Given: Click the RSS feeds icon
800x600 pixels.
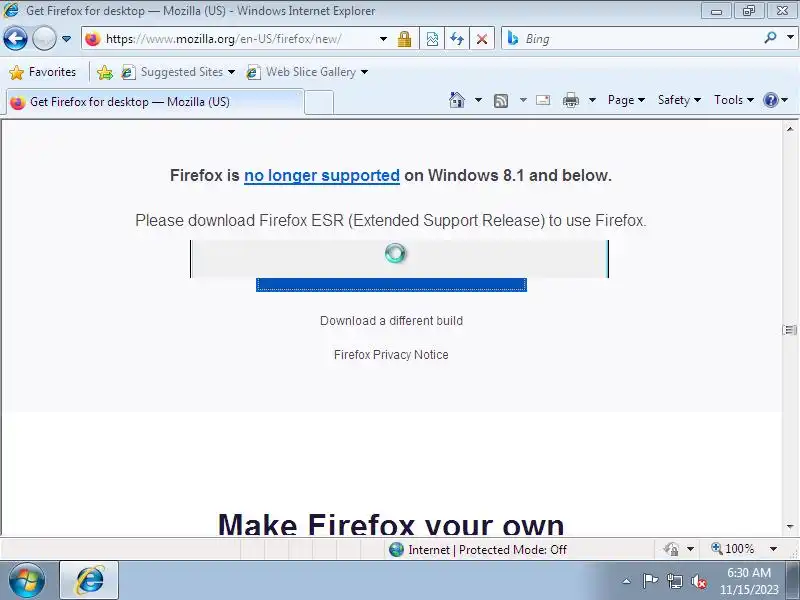Looking at the screenshot, I should [501, 101].
